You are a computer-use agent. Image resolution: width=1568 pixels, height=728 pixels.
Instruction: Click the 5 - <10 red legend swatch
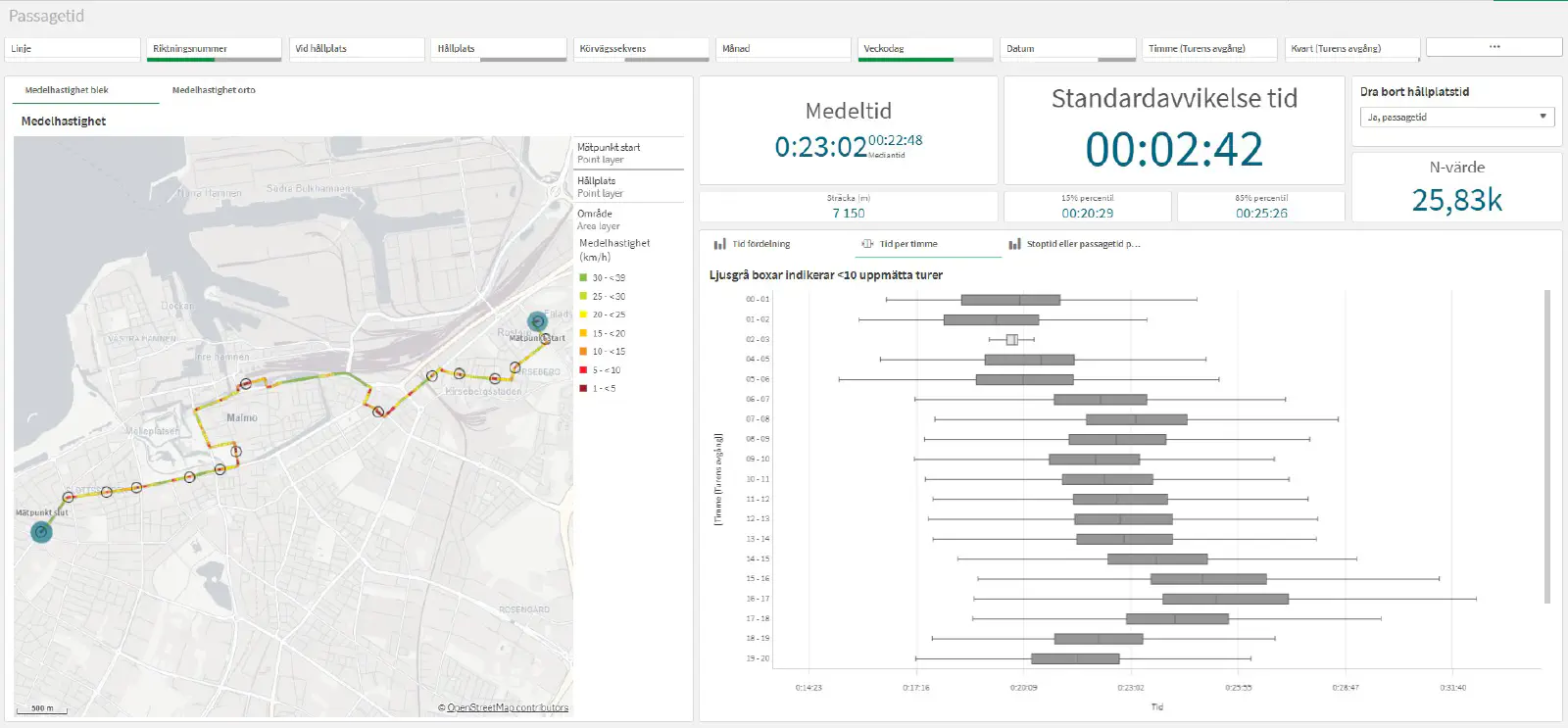click(583, 370)
